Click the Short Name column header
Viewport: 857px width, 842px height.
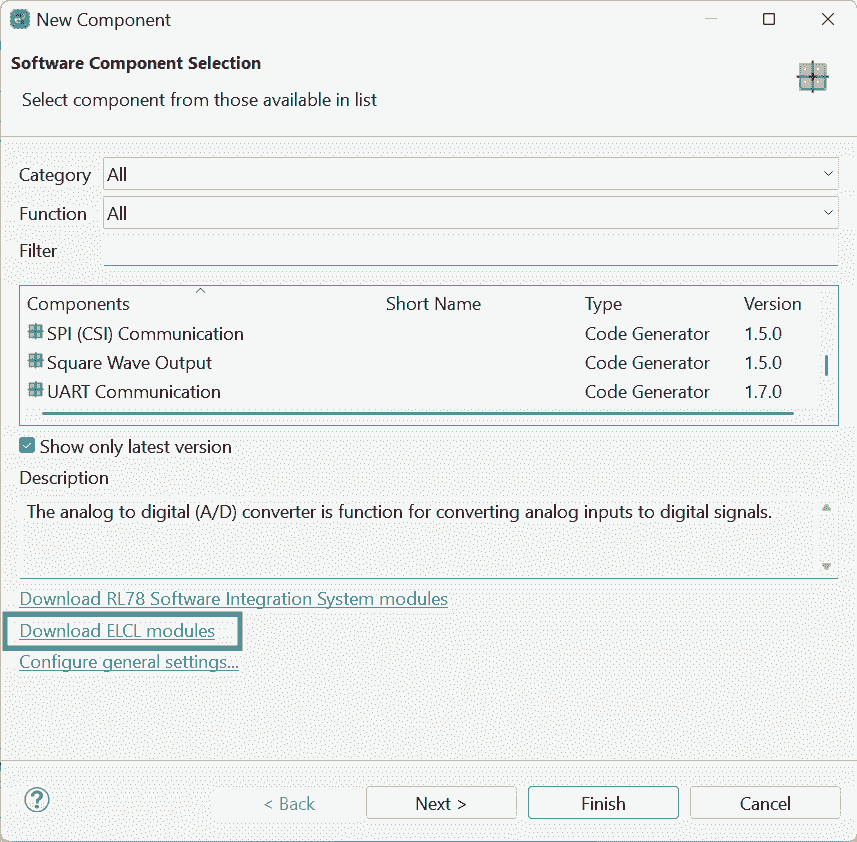433,304
